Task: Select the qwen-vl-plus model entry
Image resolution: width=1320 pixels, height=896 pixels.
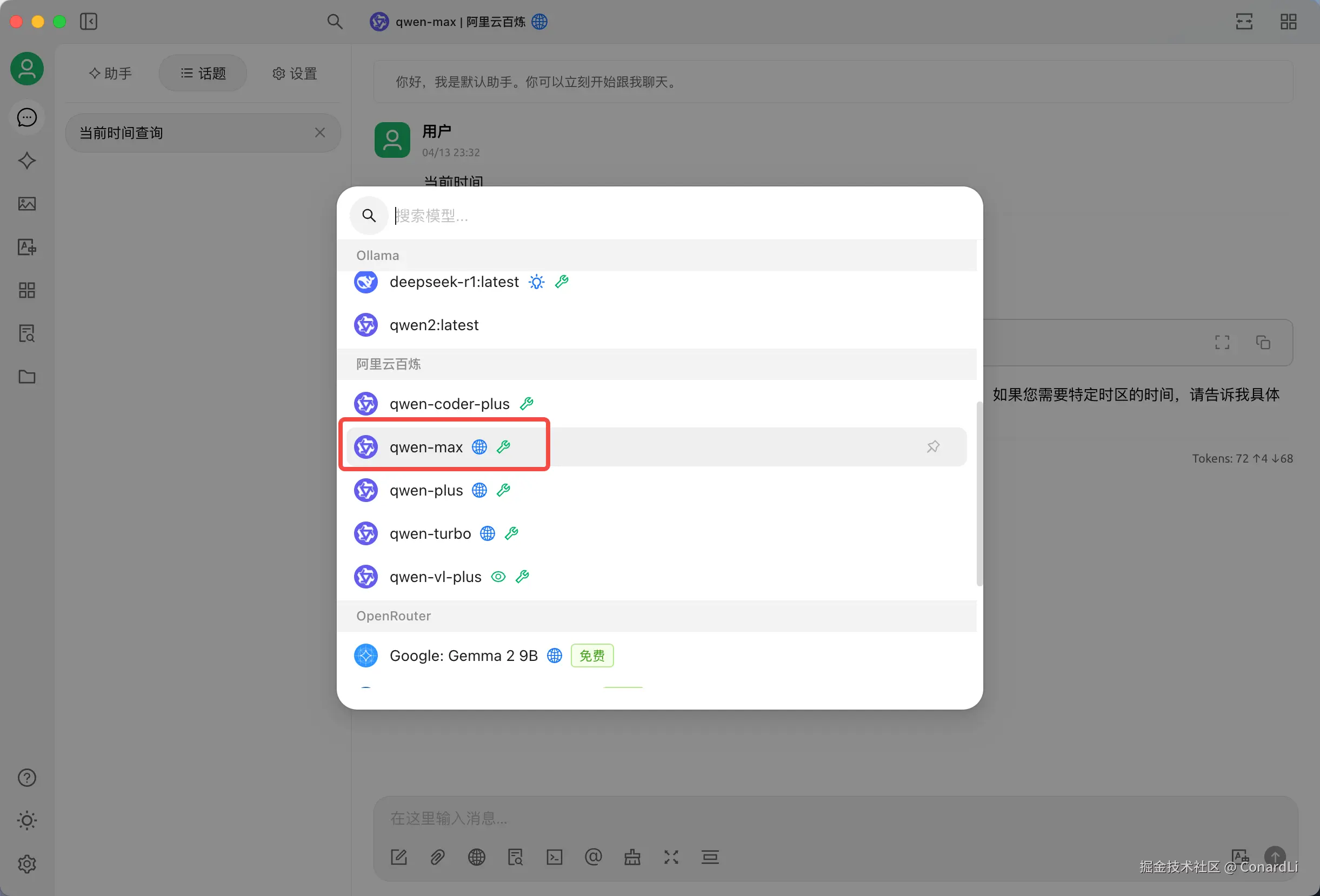Action: click(x=435, y=577)
